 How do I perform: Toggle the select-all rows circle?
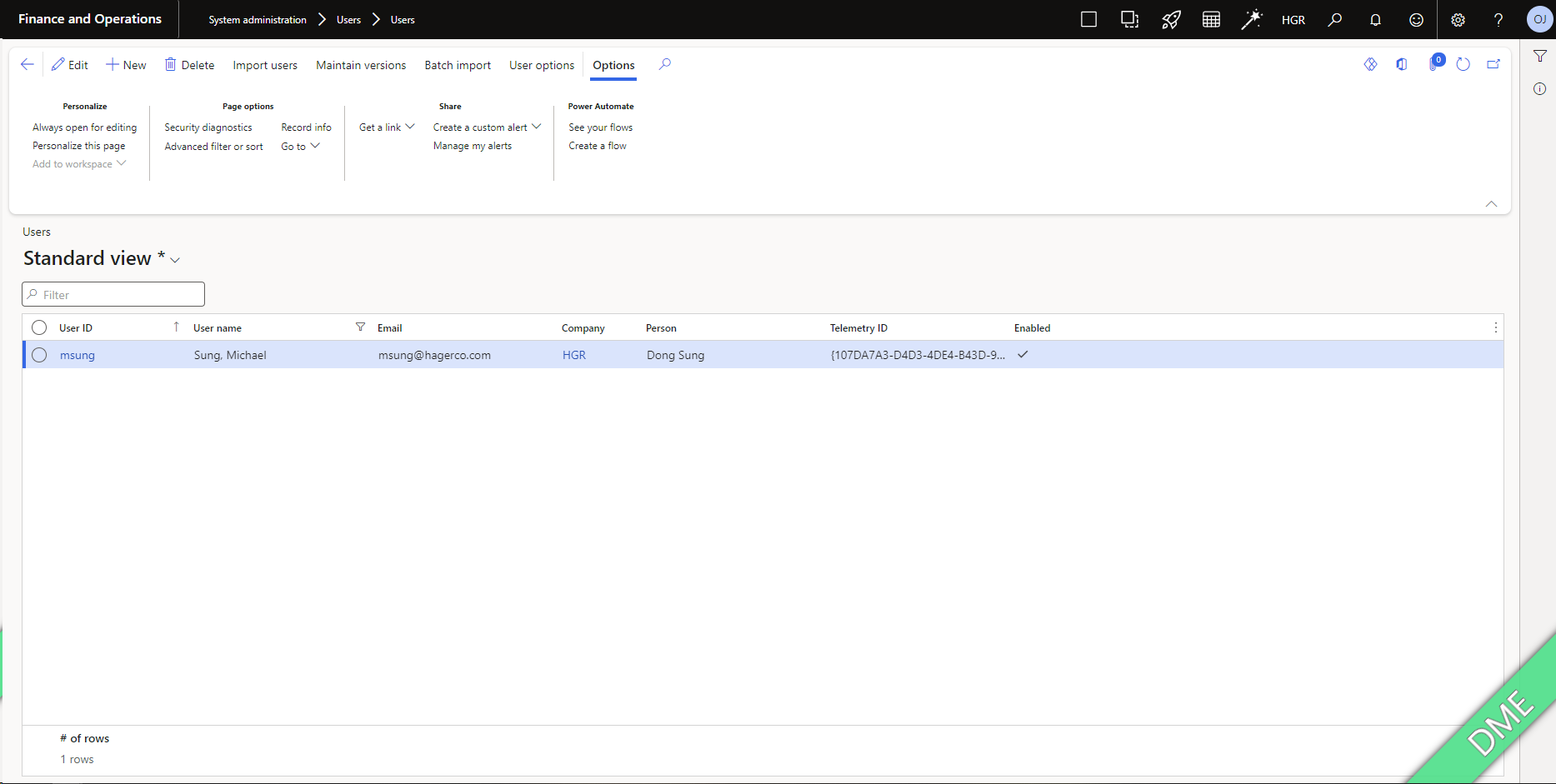click(x=39, y=327)
